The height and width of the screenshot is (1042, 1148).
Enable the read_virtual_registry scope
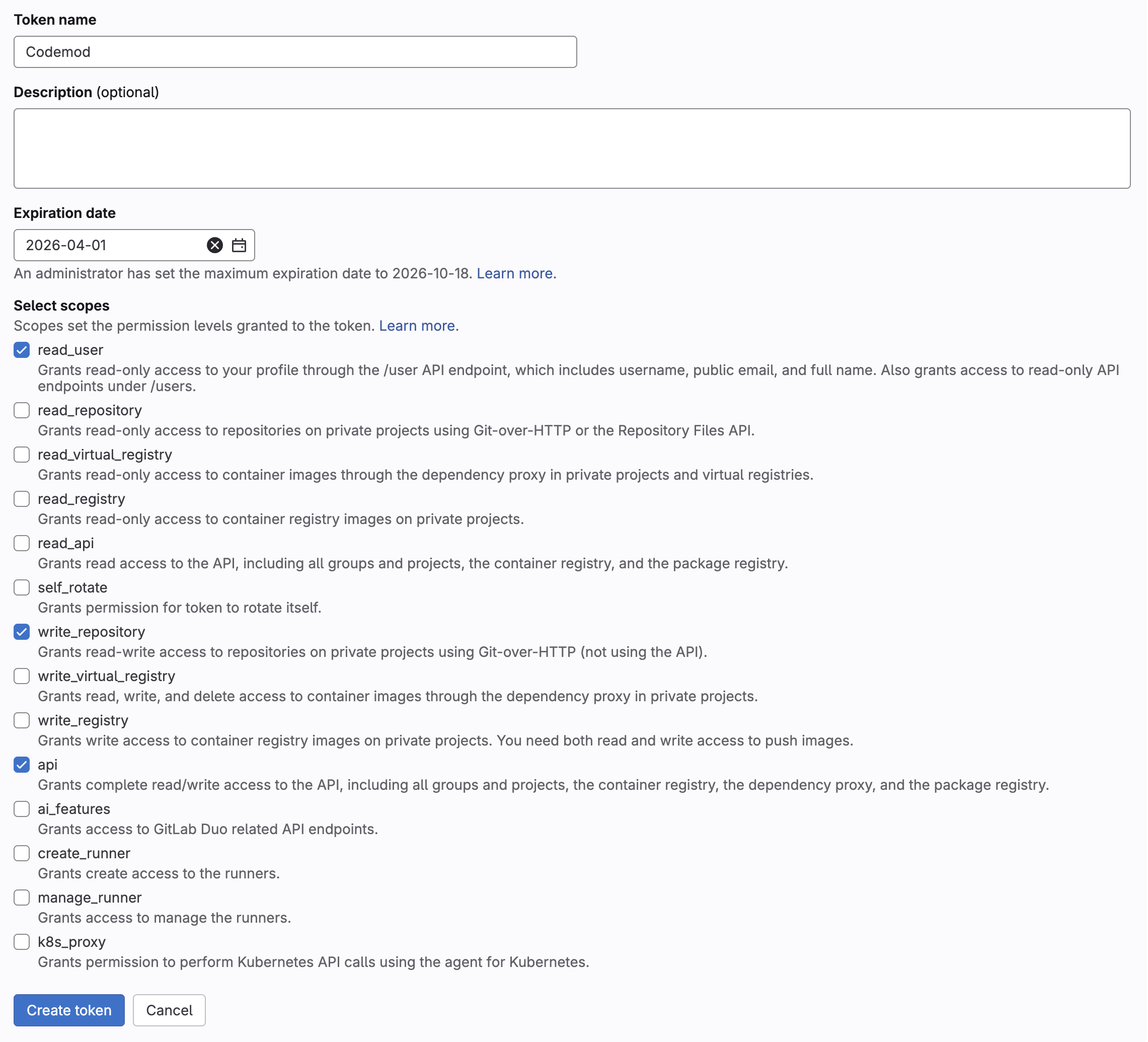(x=22, y=455)
